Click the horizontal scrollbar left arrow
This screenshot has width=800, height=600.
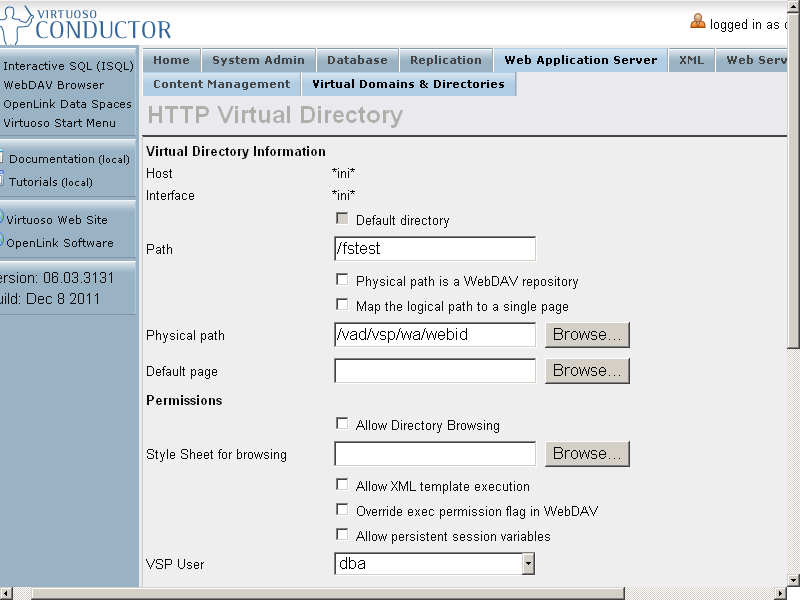[6, 593]
